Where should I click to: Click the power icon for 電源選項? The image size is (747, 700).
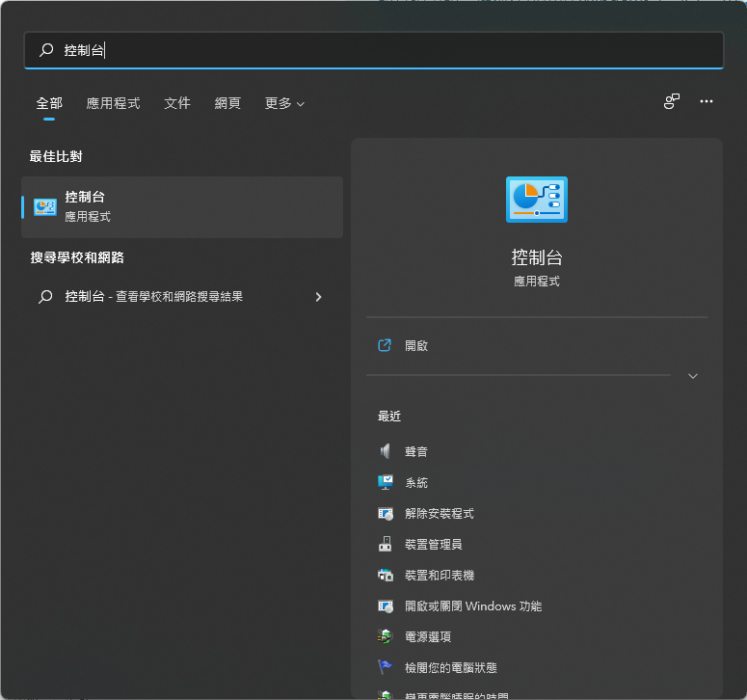[x=385, y=637]
